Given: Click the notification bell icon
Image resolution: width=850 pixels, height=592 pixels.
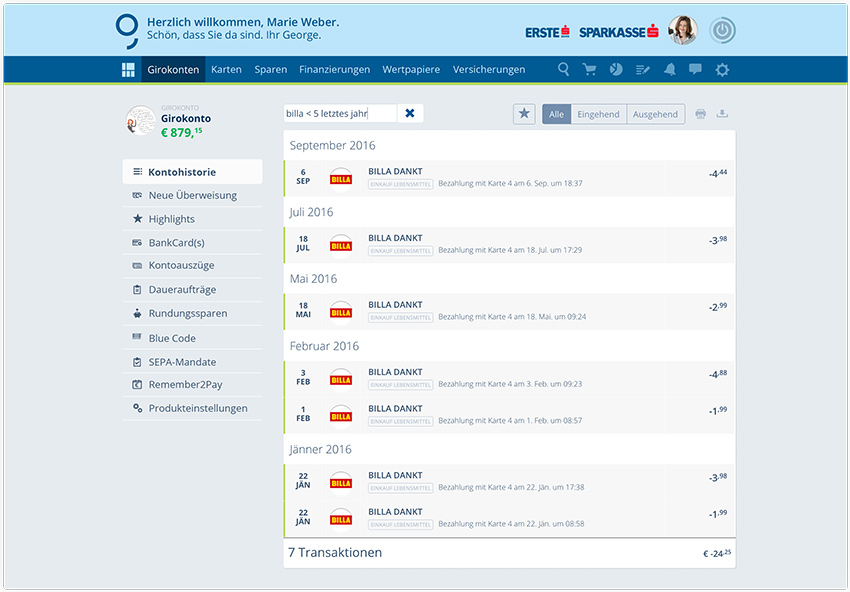Looking at the screenshot, I should pos(669,69).
